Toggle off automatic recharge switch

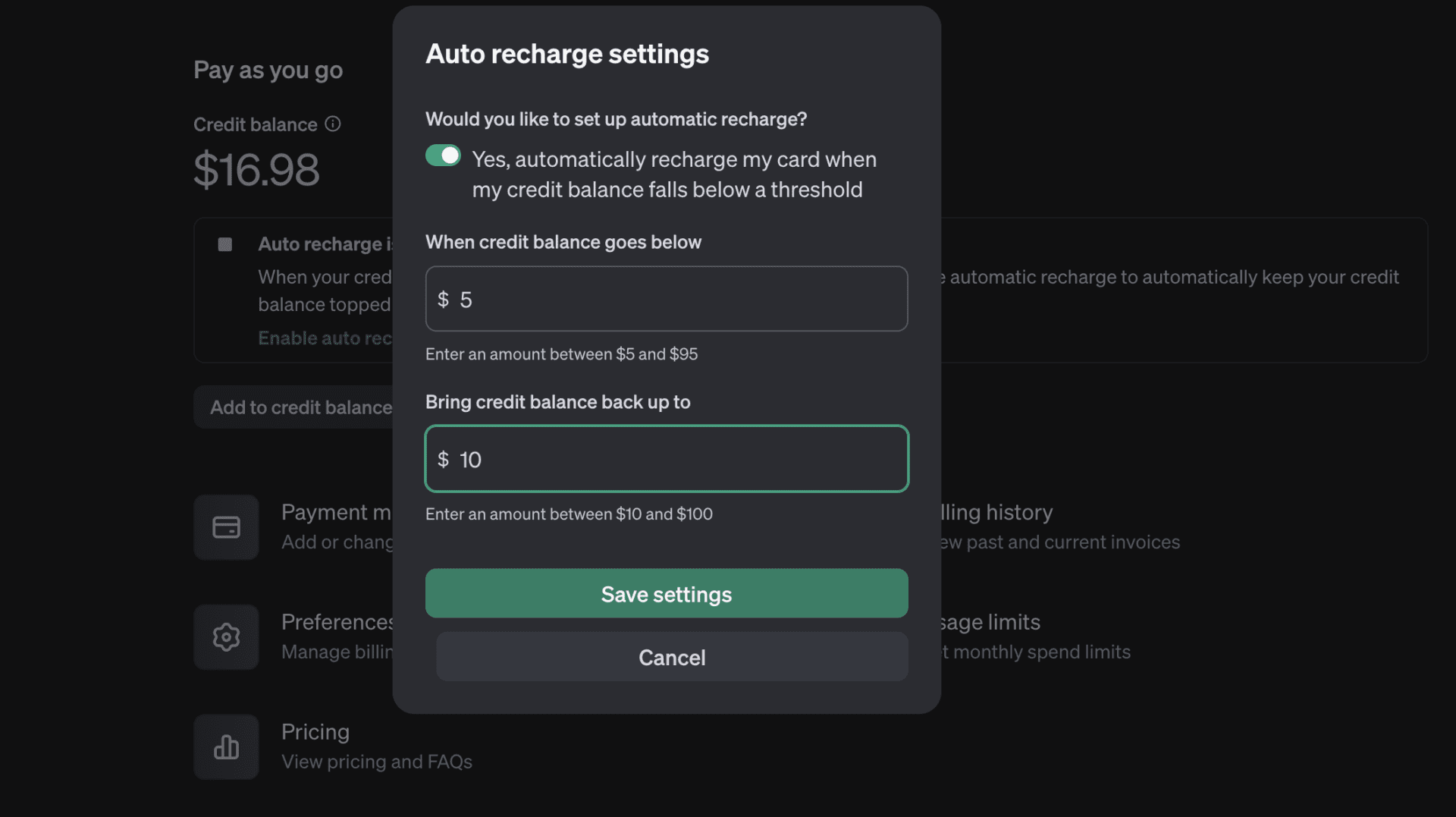[x=443, y=156]
